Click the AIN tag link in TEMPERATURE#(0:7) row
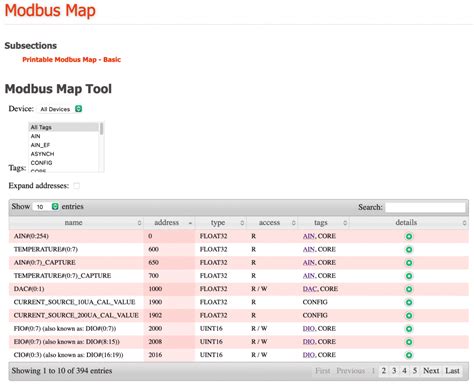The width and height of the screenshot is (474, 387). pyautogui.click(x=309, y=249)
